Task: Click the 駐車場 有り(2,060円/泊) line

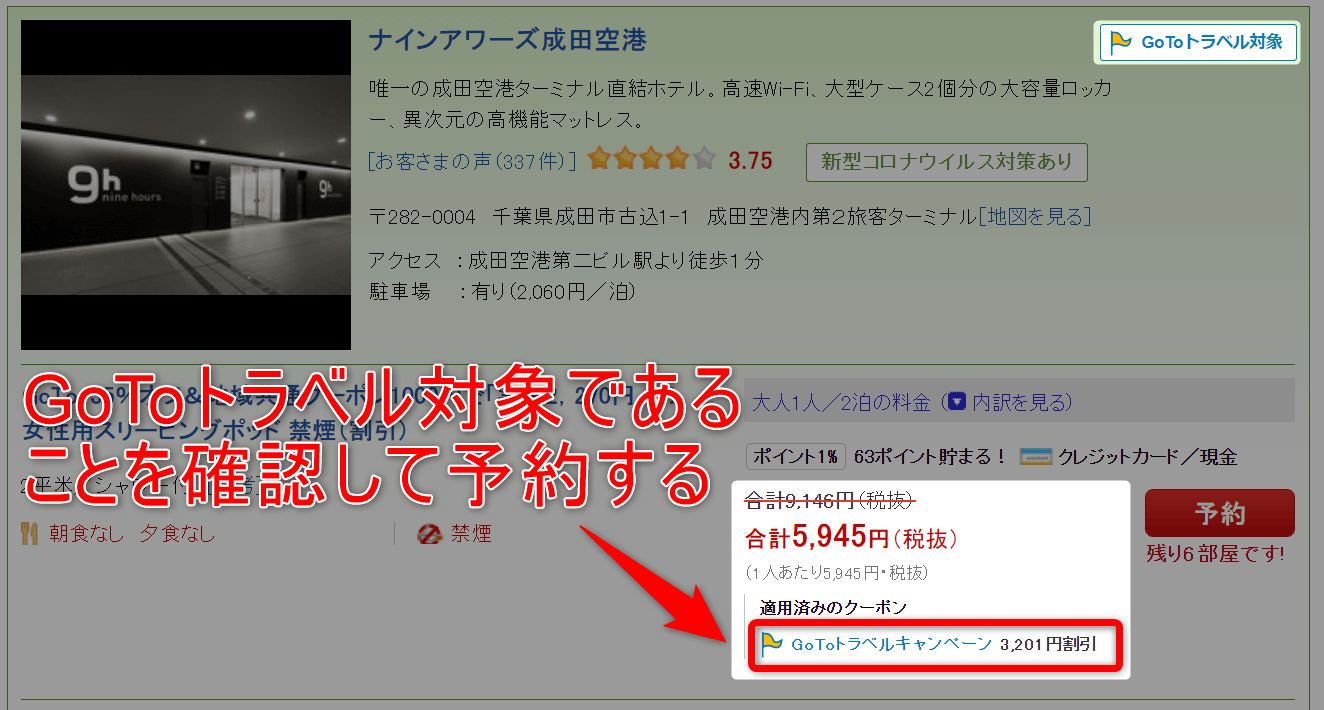Action: [502, 291]
